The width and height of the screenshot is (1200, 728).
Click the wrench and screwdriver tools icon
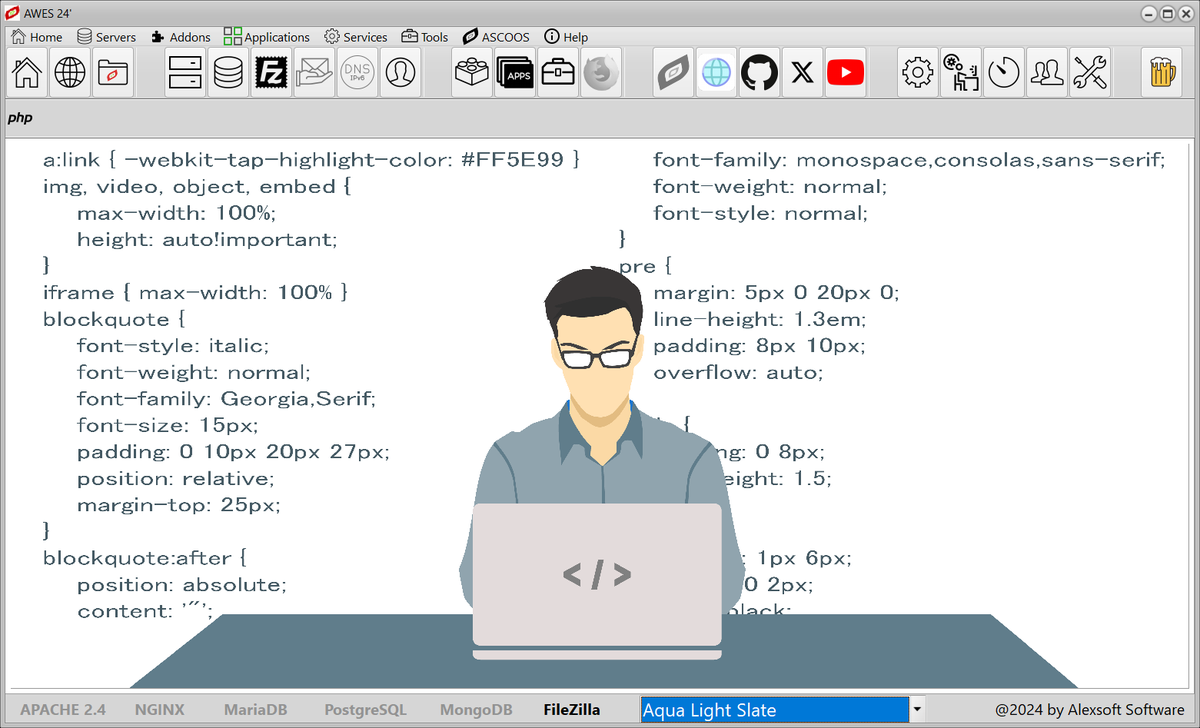(x=1089, y=73)
